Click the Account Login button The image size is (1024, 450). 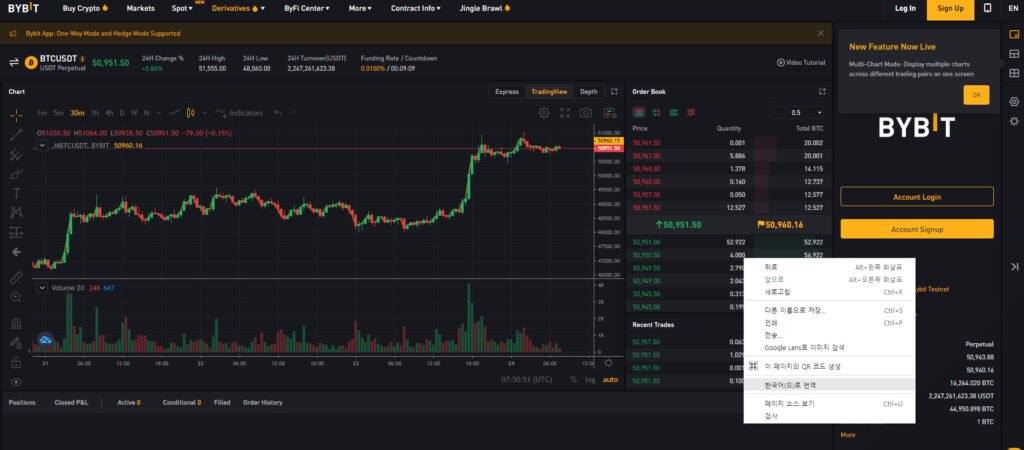tap(917, 197)
